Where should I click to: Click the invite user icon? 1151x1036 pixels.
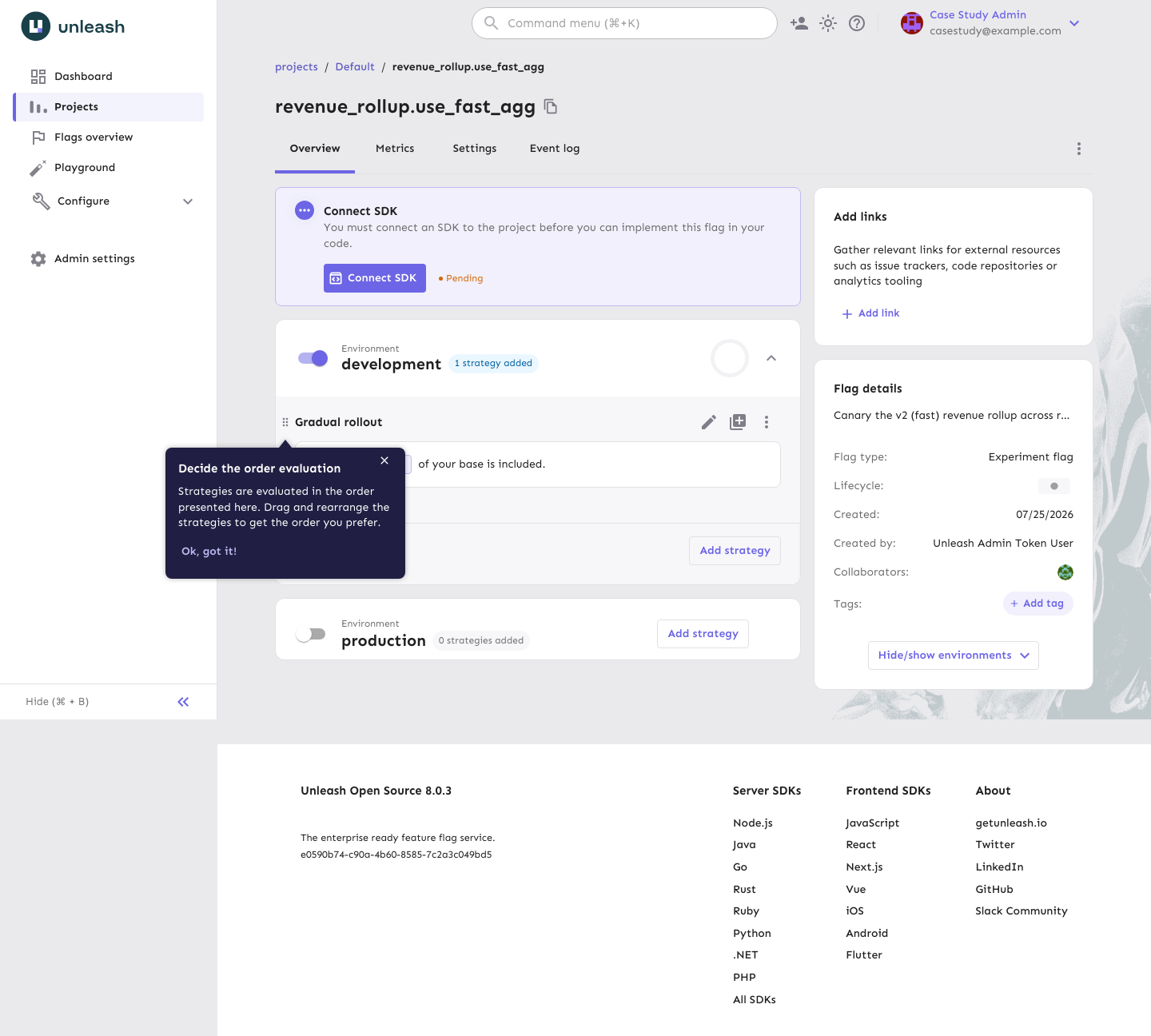(x=799, y=23)
